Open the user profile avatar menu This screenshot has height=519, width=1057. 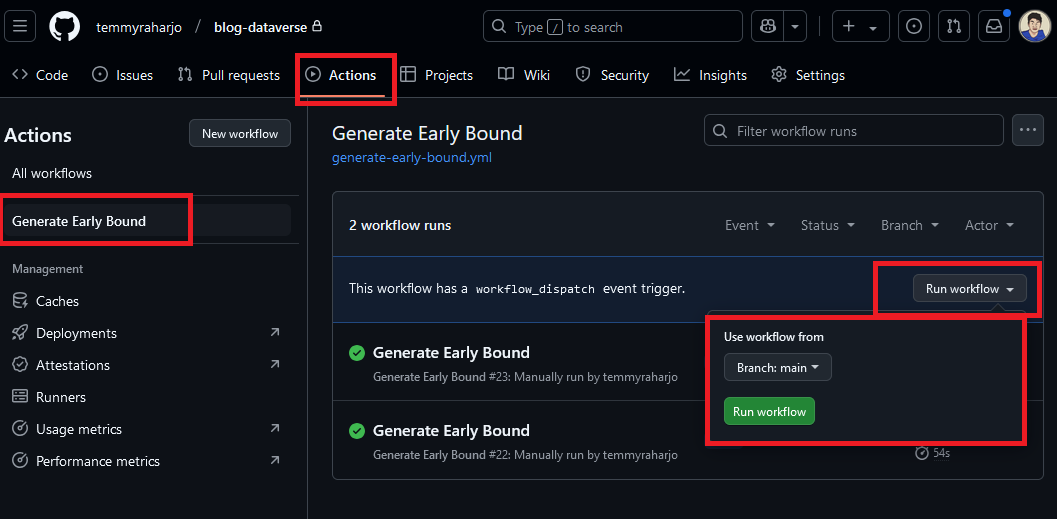click(1035, 26)
